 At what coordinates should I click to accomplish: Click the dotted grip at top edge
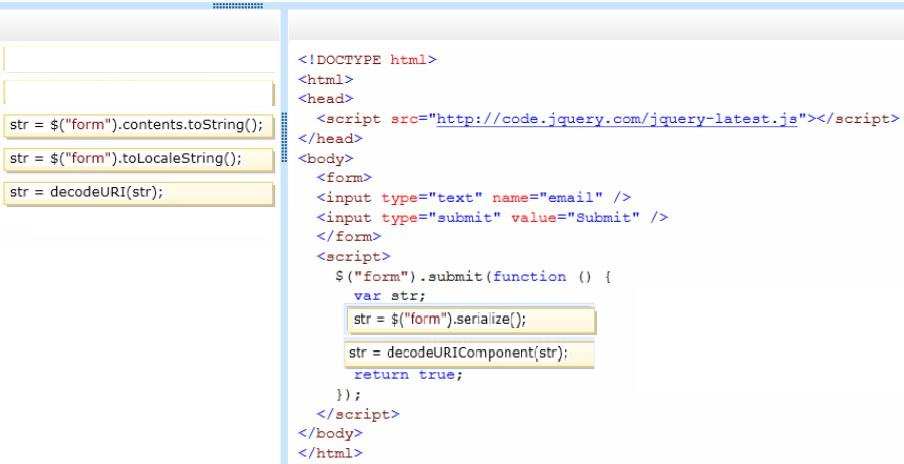pos(238,6)
